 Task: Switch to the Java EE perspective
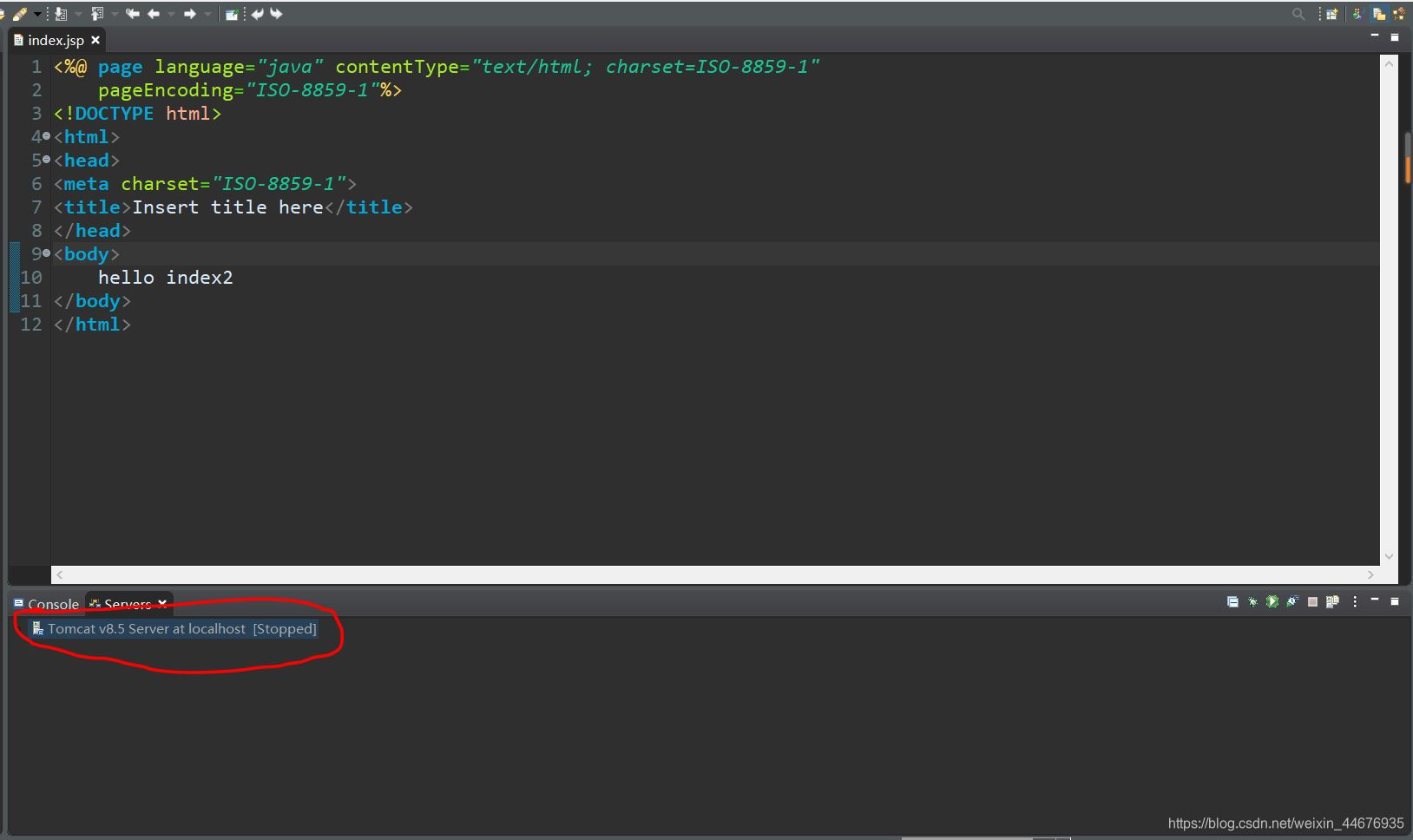point(1357,14)
